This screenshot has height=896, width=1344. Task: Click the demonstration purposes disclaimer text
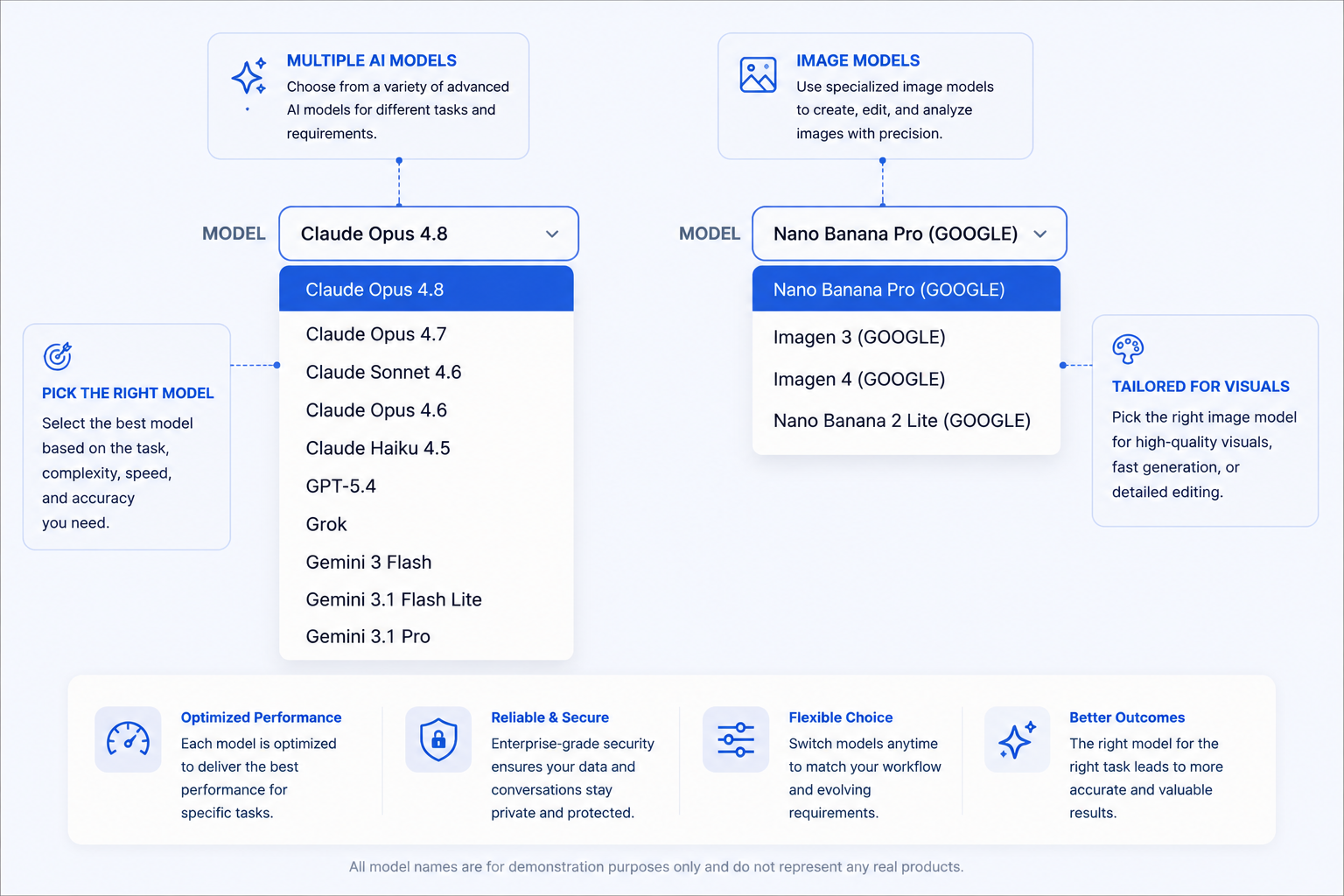point(656,866)
